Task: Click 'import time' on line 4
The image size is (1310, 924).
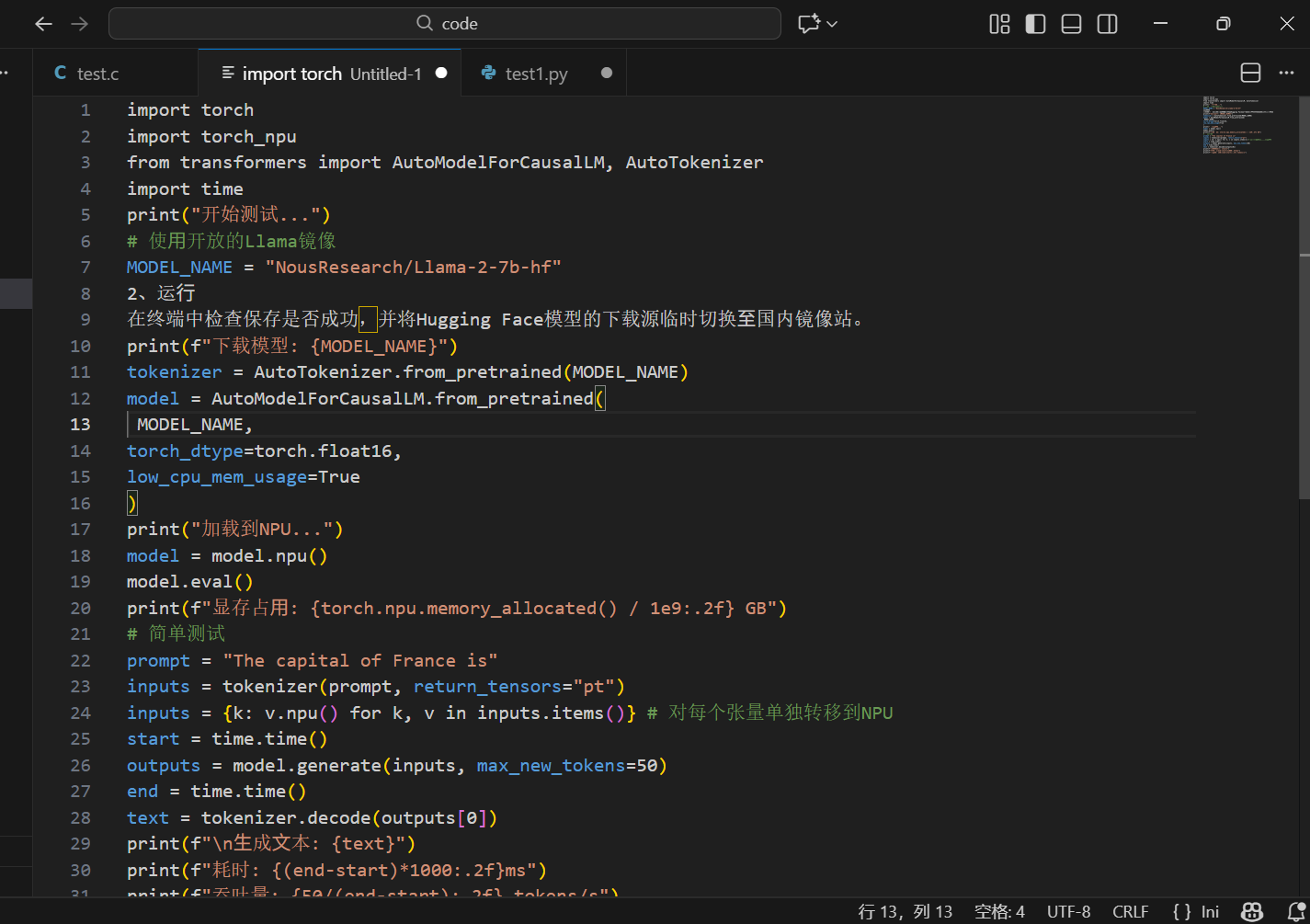Action: pos(185,188)
